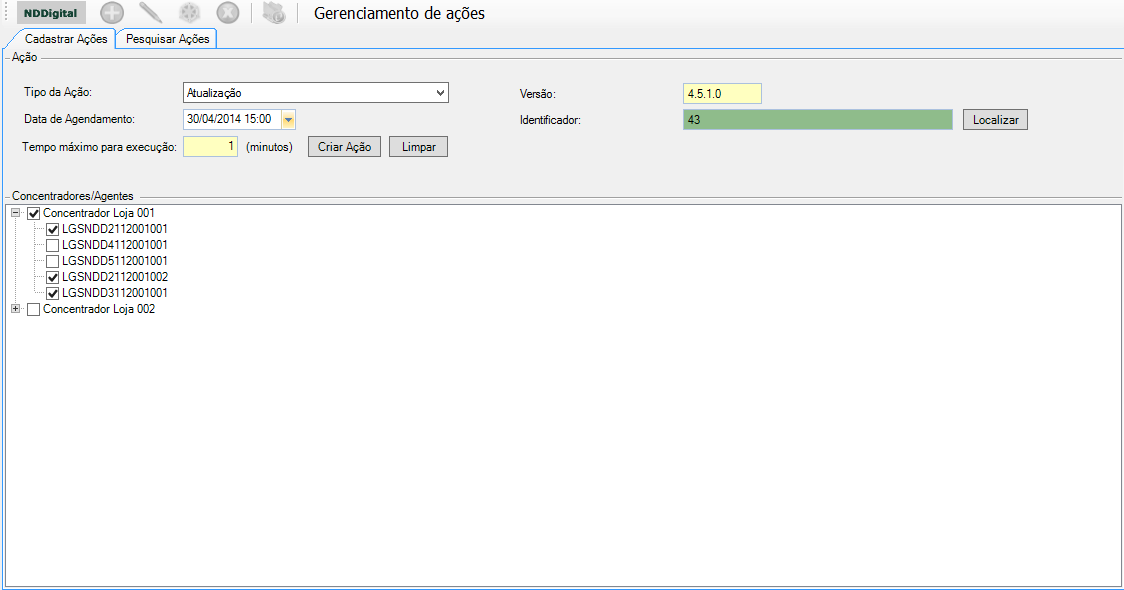Click the edit pencil toolbar icon
Screen dimensions: 1124x590
[x=150, y=13]
